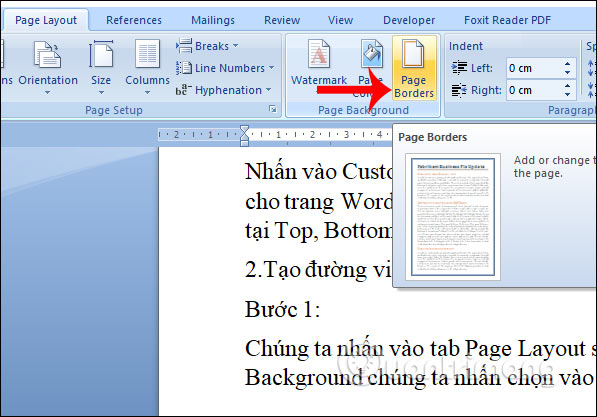597x417 pixels.
Task: Click the 'Bước 1:' text line
Action: [x=283, y=309]
